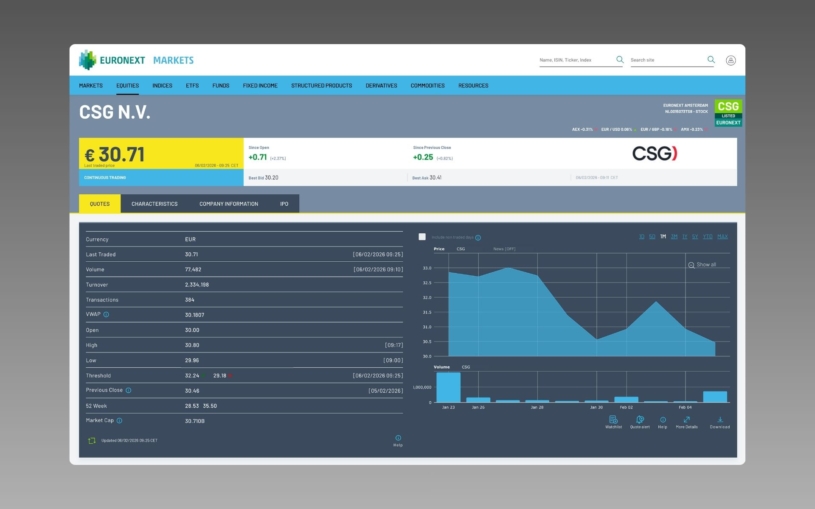Image resolution: width=815 pixels, height=509 pixels.
Task: Click in the Name, ISIN, Ticker search field
Action: tap(575, 60)
